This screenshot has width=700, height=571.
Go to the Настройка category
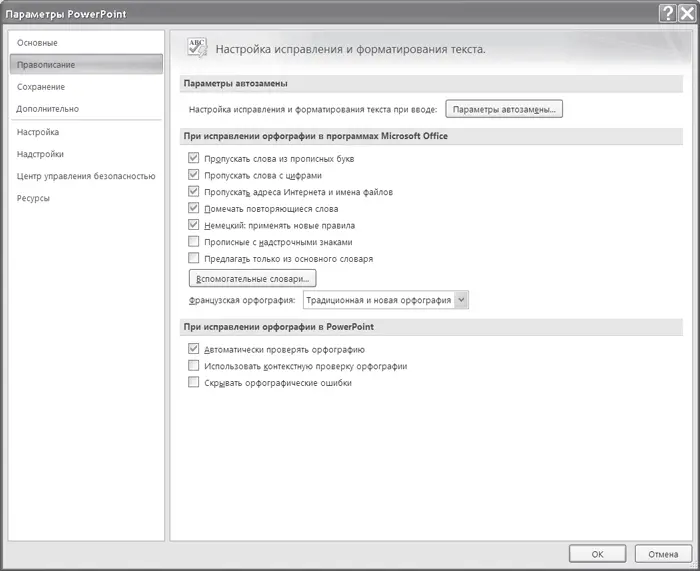(x=38, y=132)
